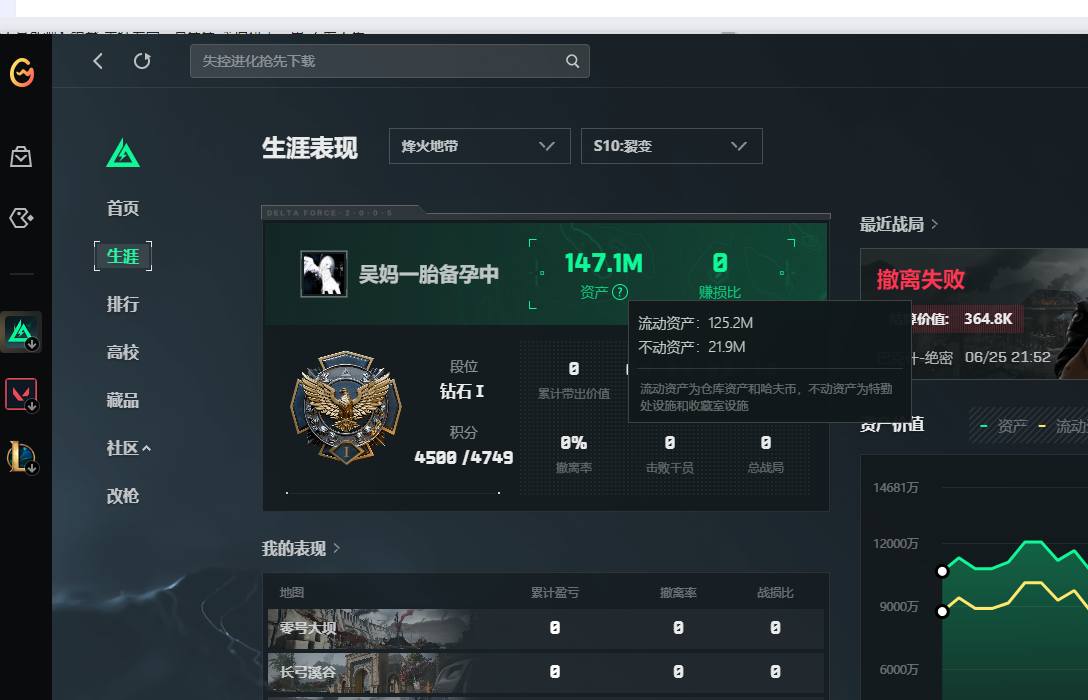1088x700 pixels.
Task: Open 藏品 navigation item
Action: pyautogui.click(x=123, y=400)
